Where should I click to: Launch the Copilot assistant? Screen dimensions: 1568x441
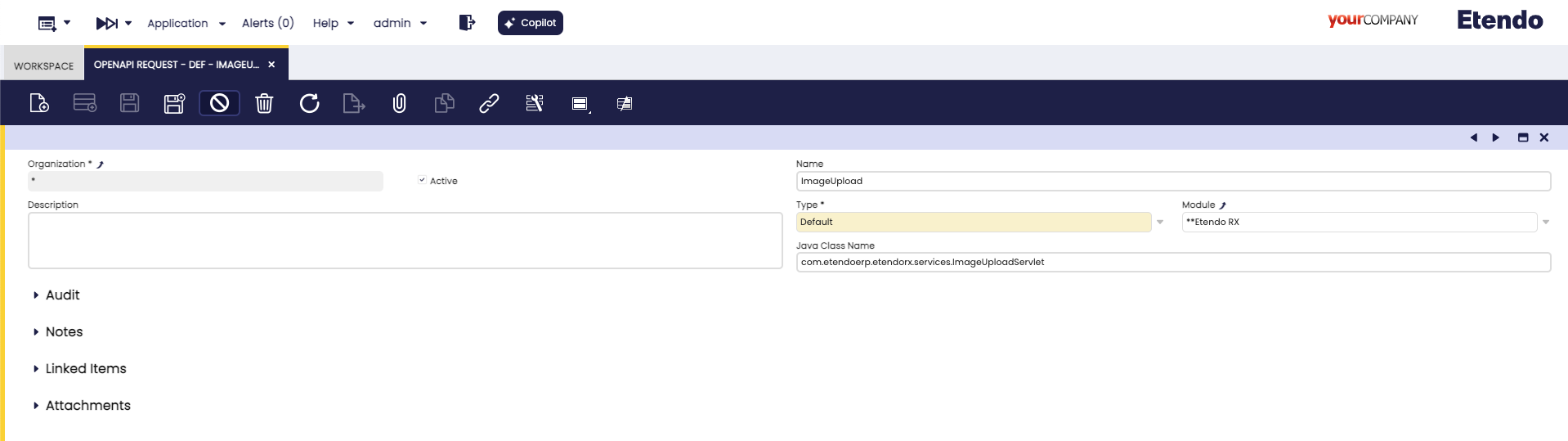pyautogui.click(x=531, y=23)
